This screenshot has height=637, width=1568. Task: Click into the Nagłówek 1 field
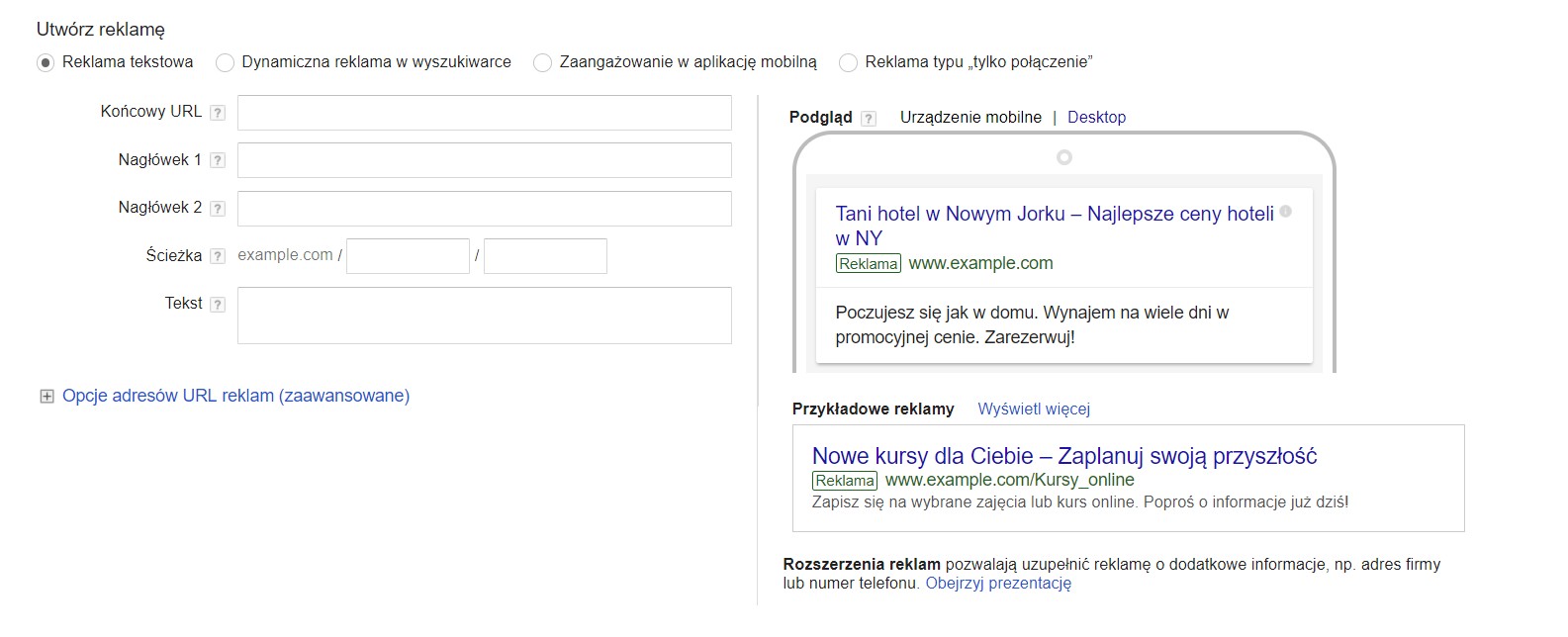coord(484,160)
